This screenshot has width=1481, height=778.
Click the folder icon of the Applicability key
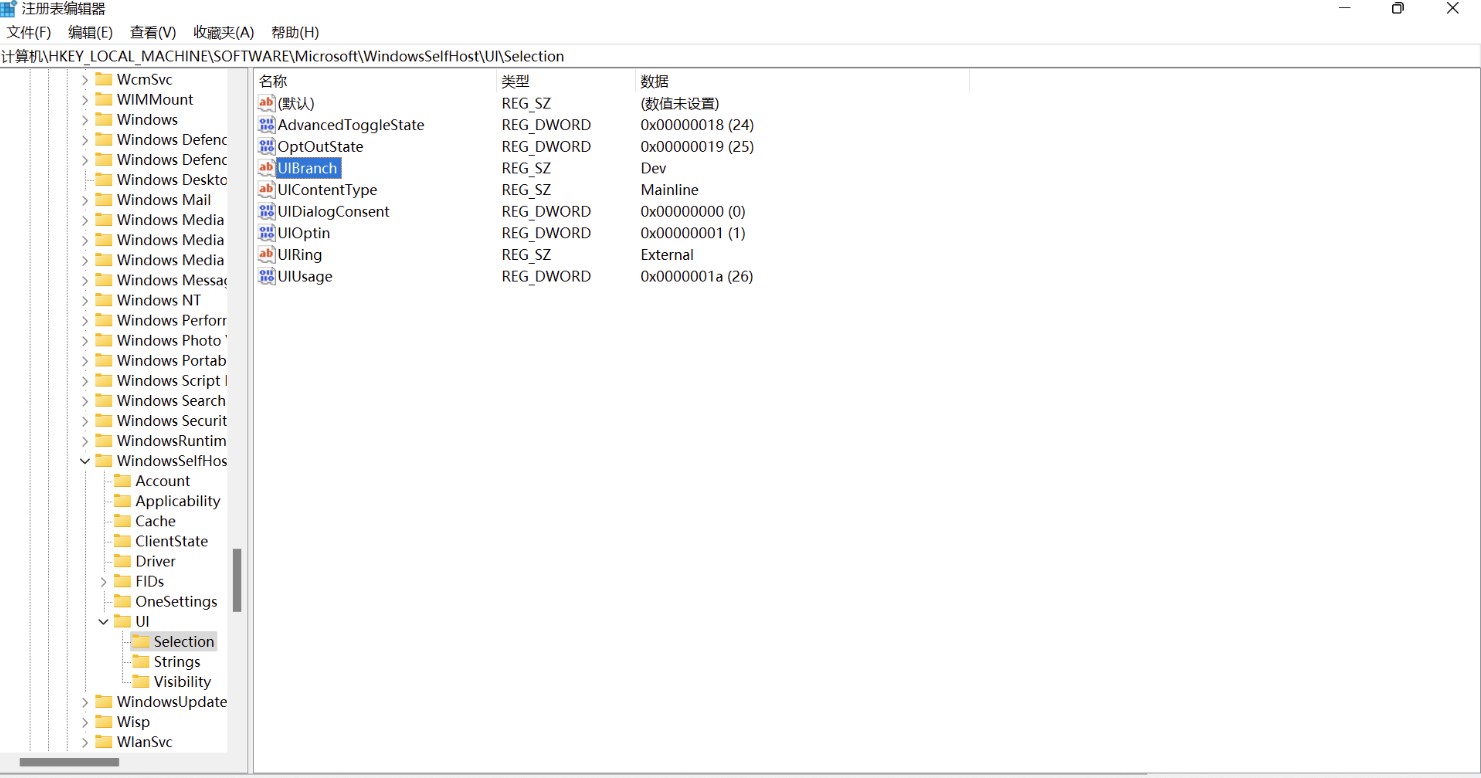(122, 501)
